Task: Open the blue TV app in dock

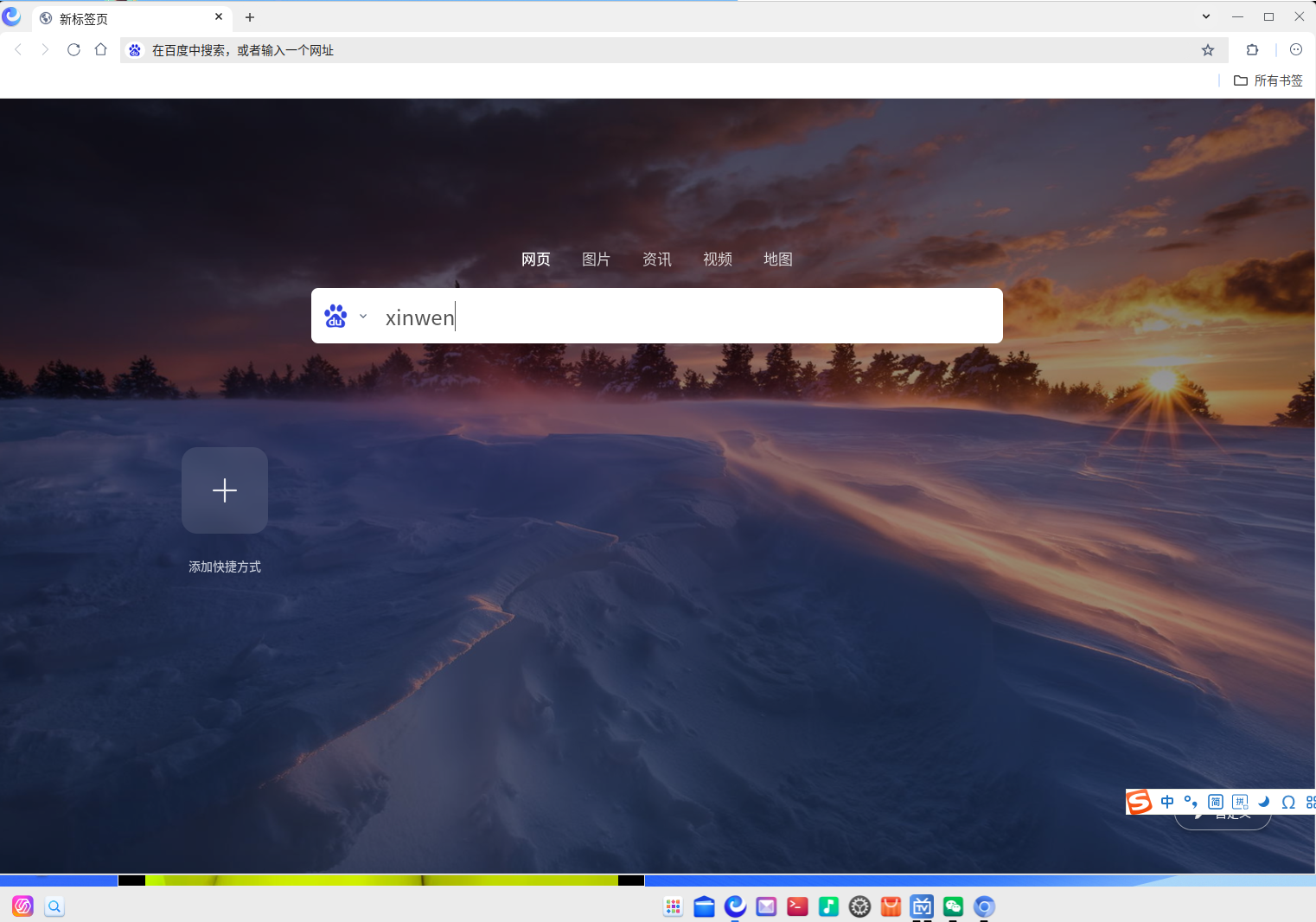Action: 923,906
